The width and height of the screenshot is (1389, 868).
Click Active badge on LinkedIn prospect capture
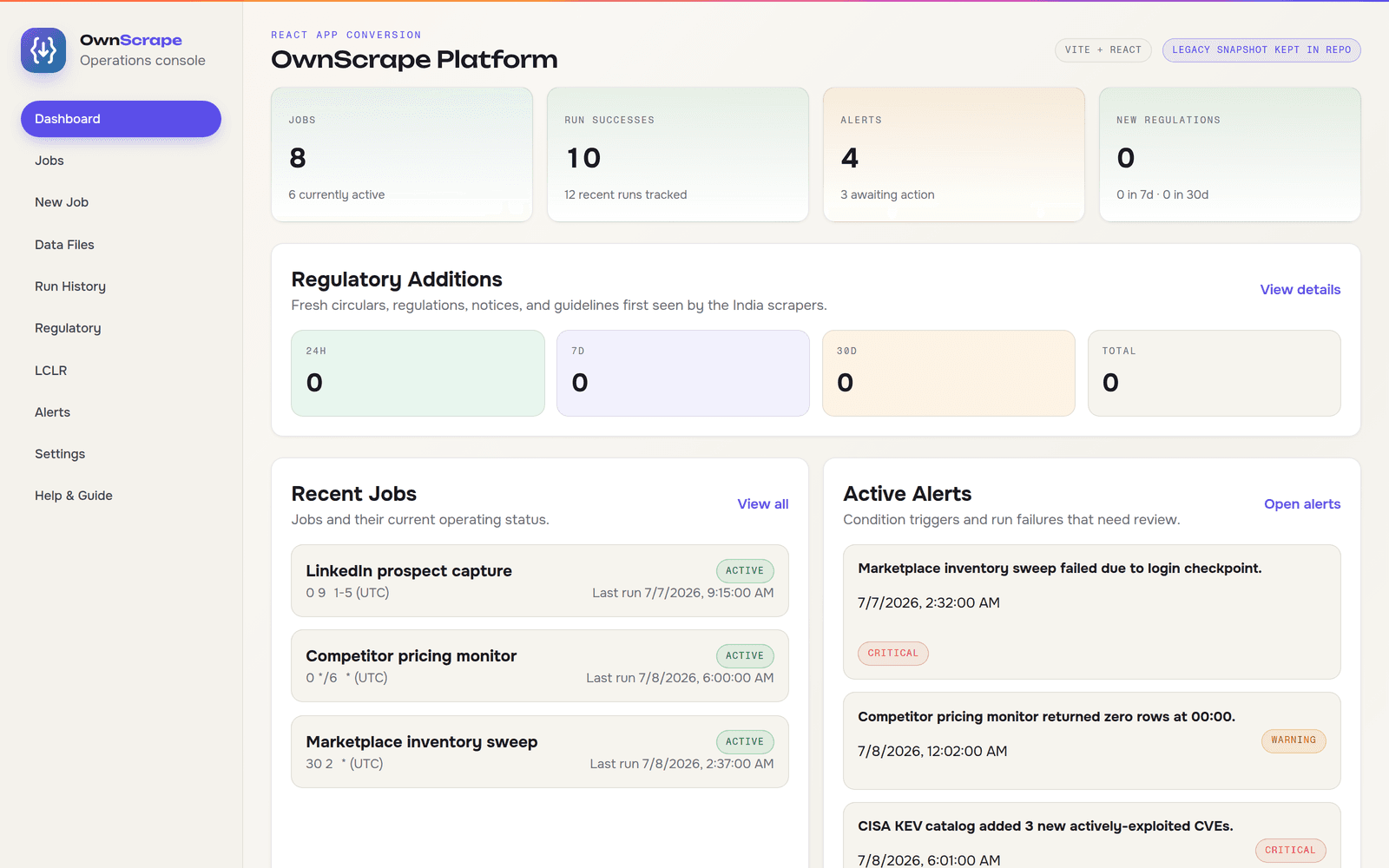click(x=745, y=571)
